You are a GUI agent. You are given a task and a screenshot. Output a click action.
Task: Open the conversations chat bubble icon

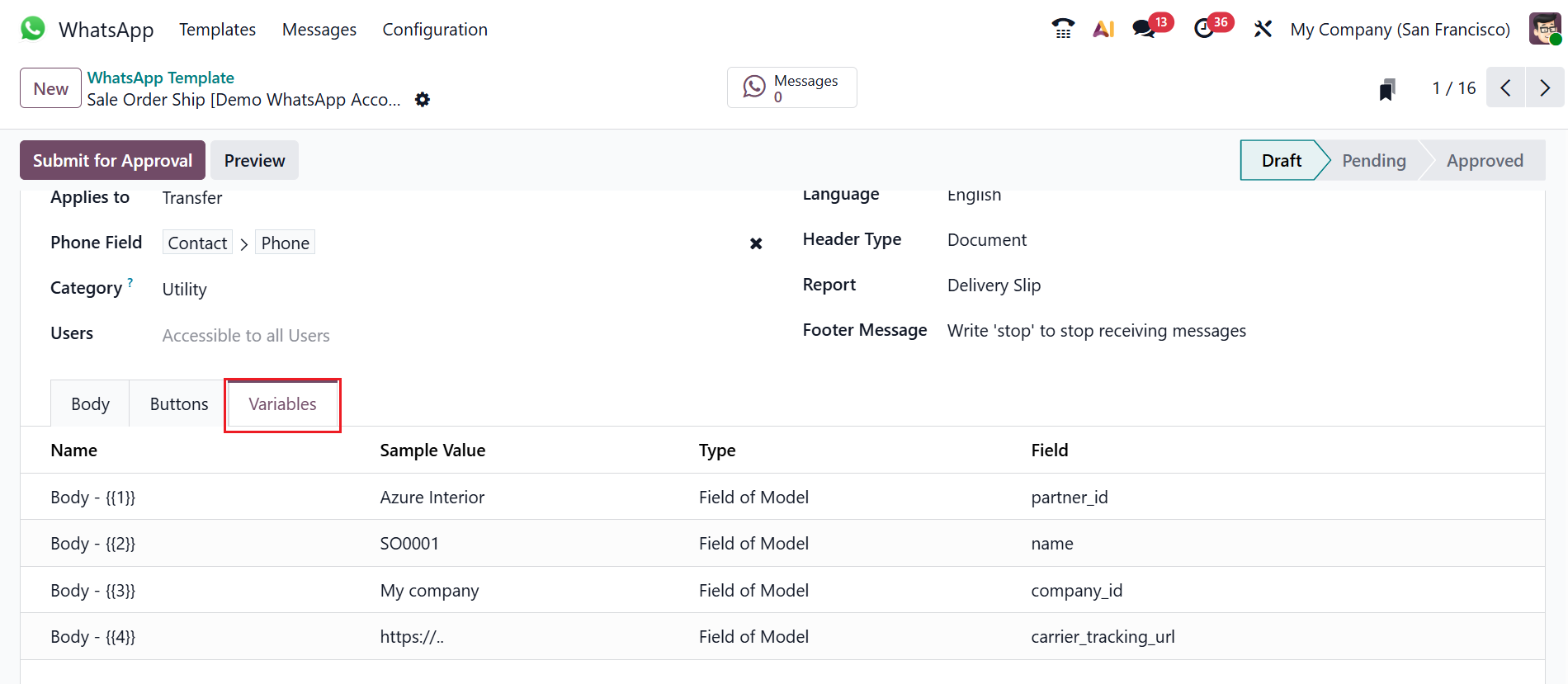click(x=1144, y=29)
